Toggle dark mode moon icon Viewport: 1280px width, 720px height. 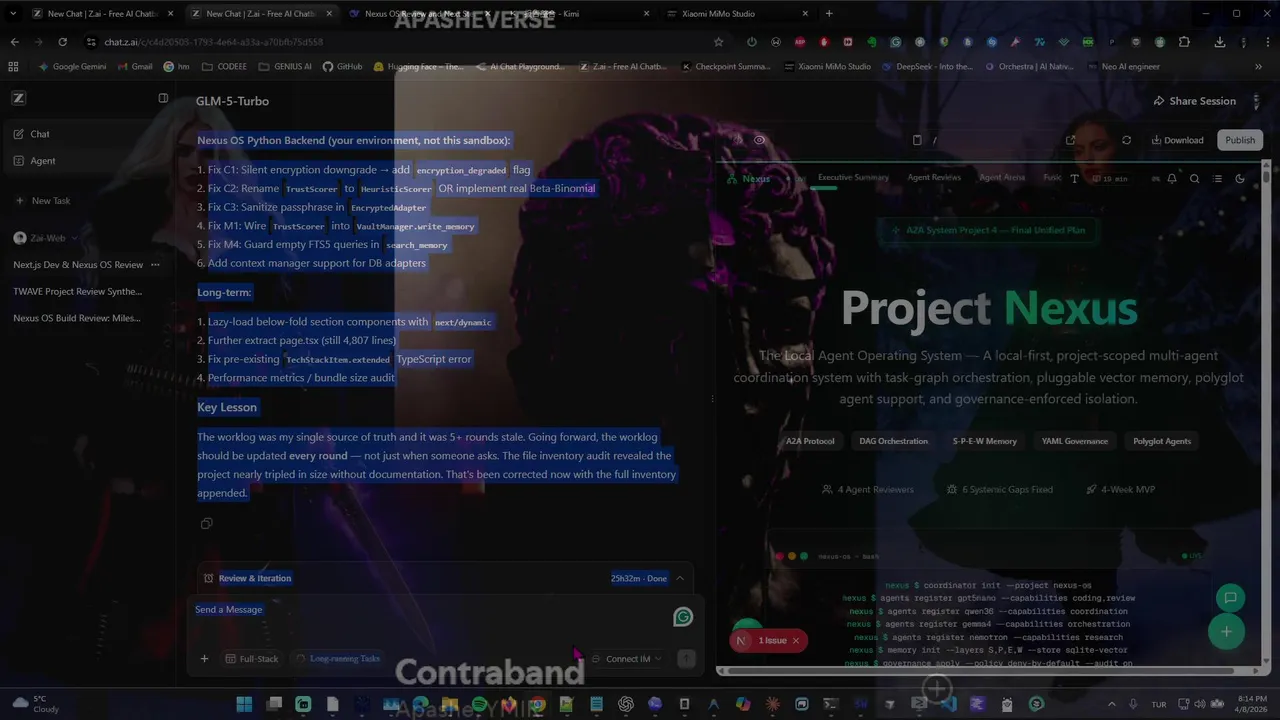coord(1240,179)
